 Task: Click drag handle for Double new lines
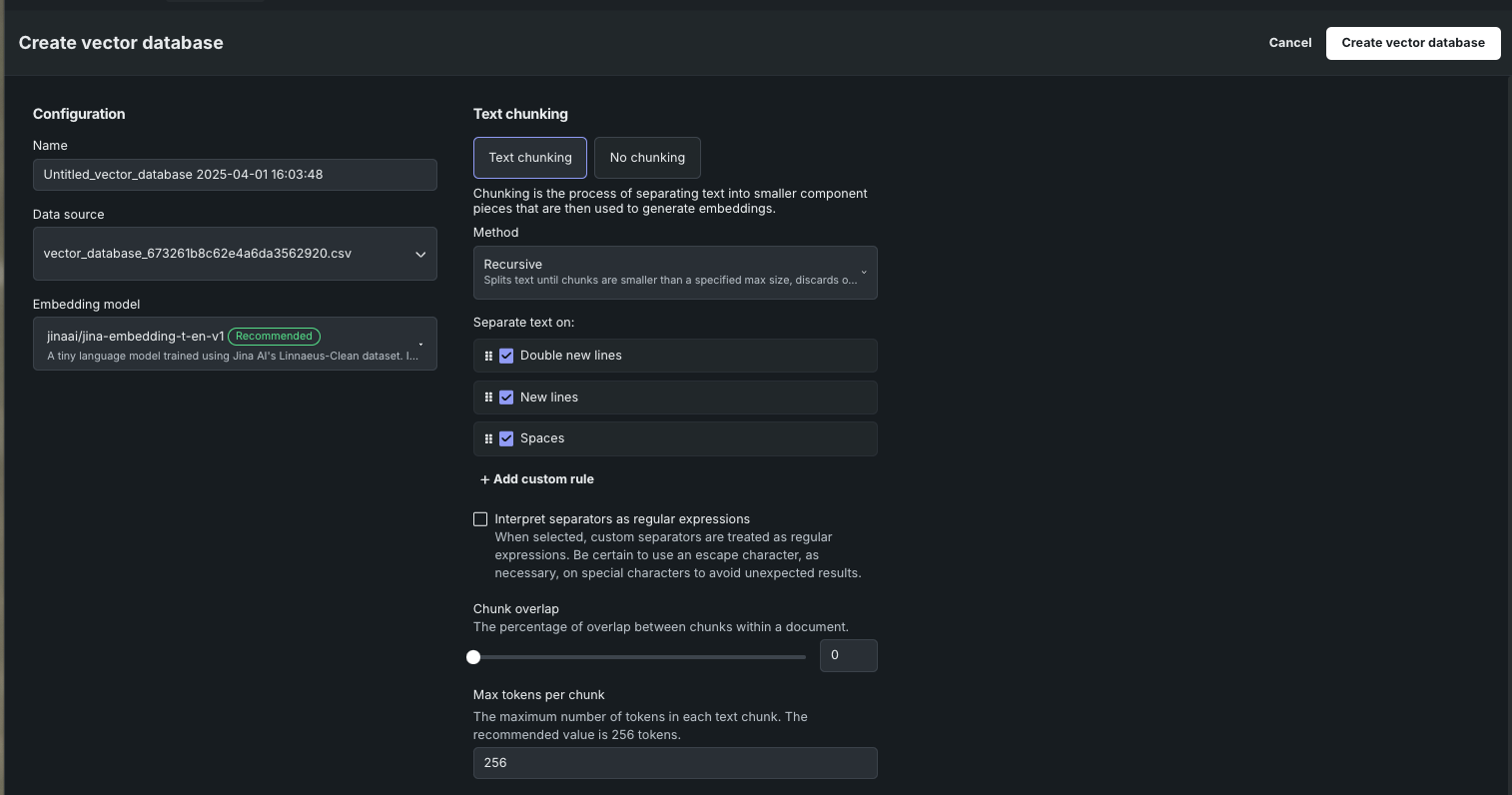(488, 356)
